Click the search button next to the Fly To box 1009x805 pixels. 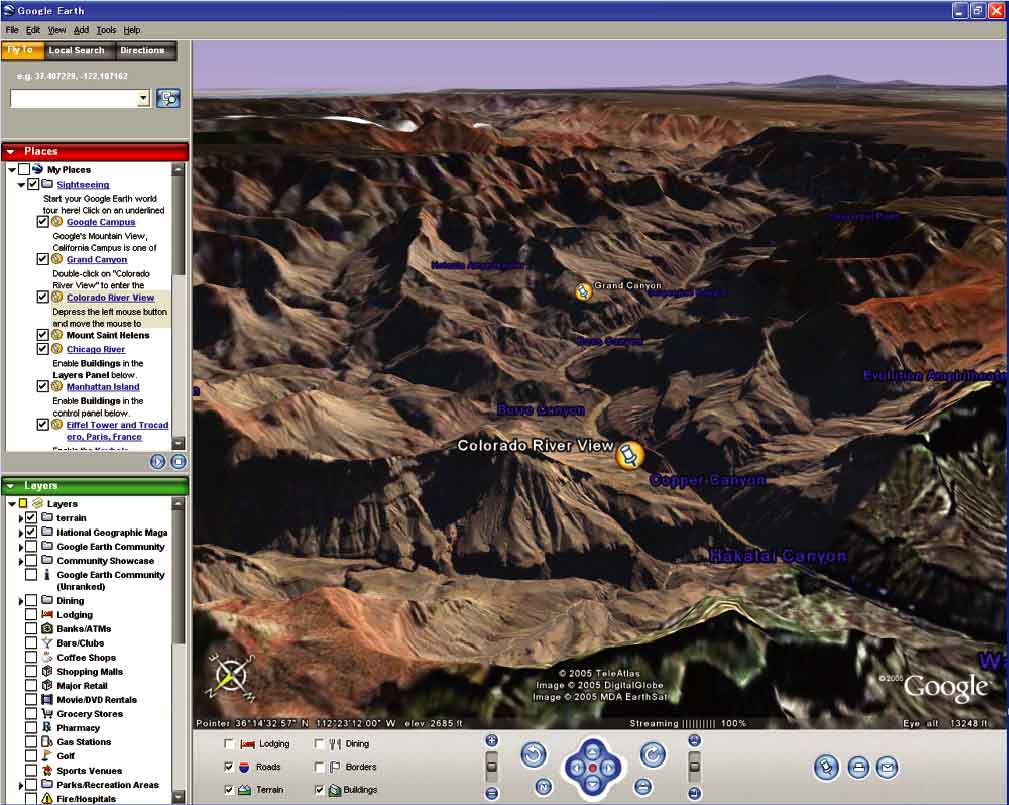[168, 98]
